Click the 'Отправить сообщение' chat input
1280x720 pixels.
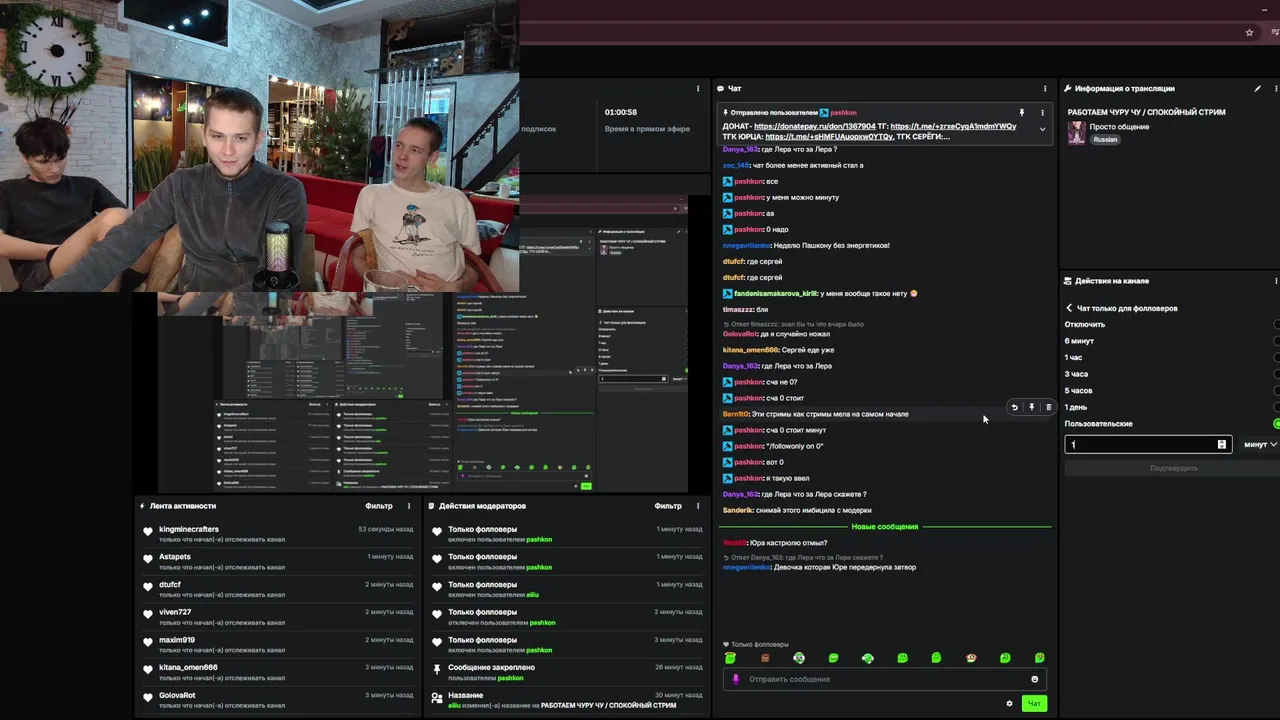click(x=885, y=679)
